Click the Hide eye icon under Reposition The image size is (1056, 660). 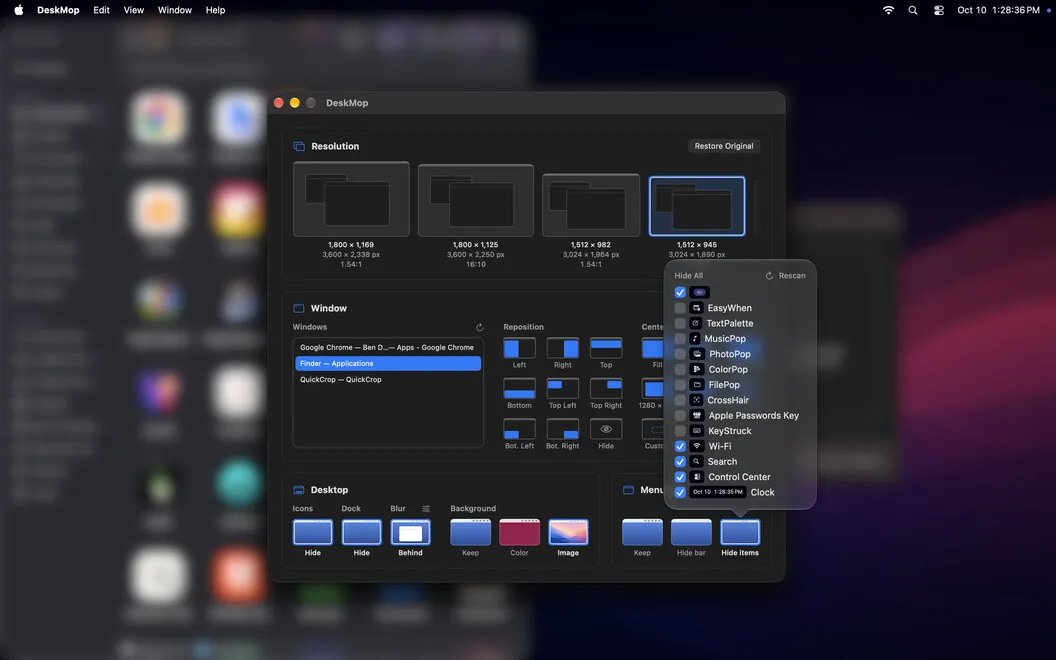click(605, 429)
